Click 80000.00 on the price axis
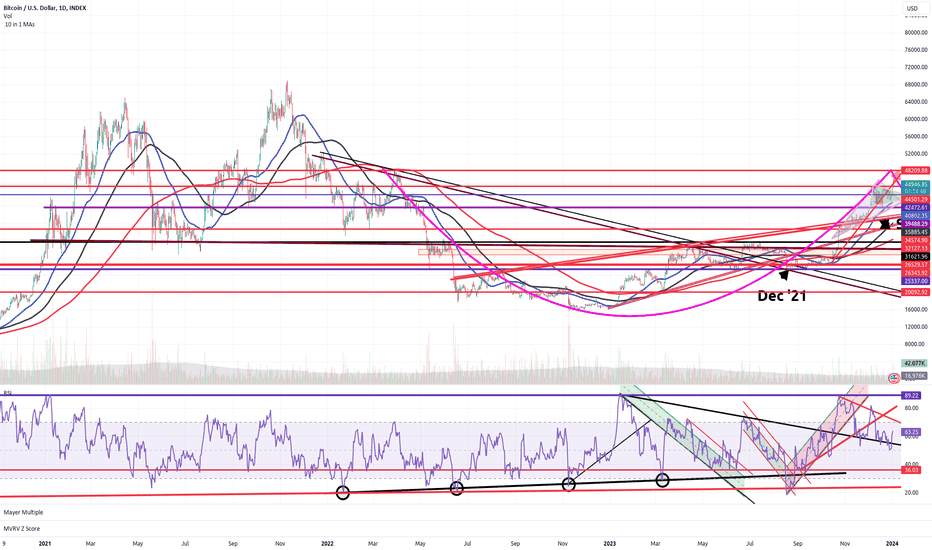Viewport: 932px width, 550px height. [x=915, y=33]
